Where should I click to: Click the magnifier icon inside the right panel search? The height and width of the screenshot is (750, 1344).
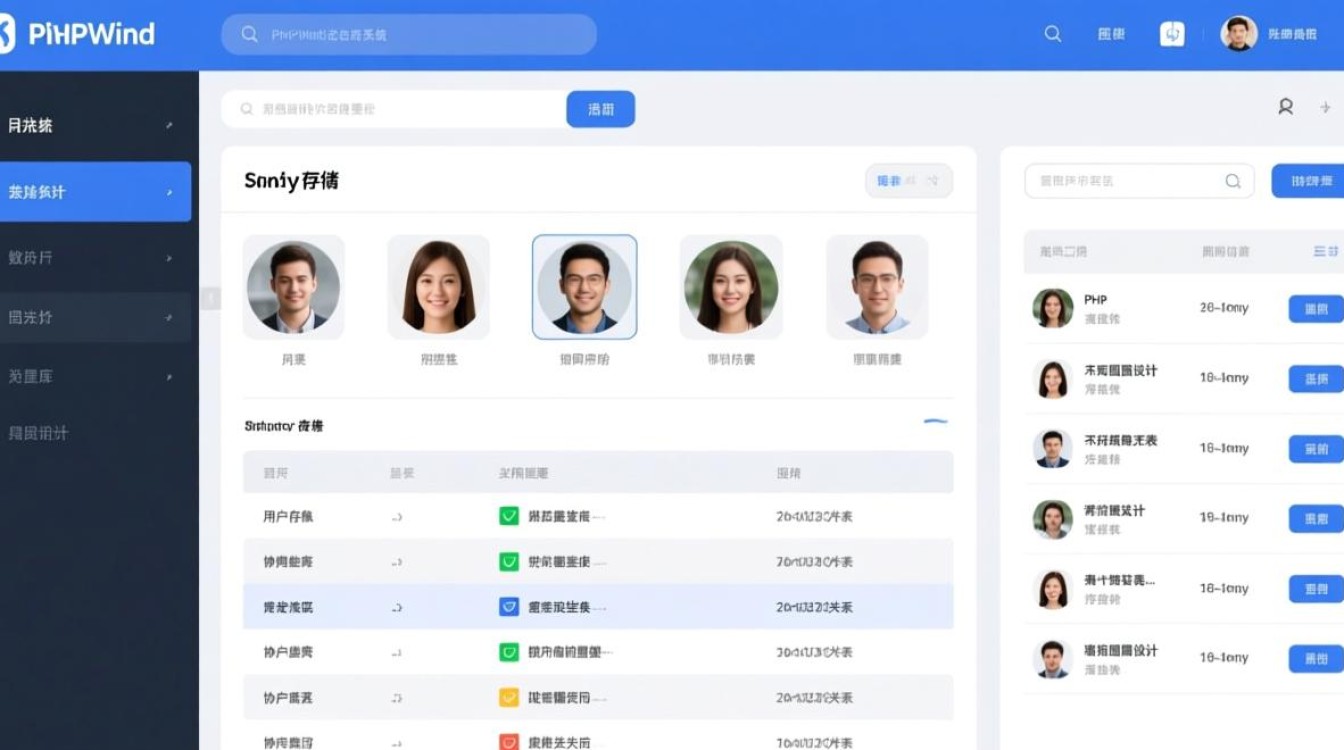[x=1233, y=181]
